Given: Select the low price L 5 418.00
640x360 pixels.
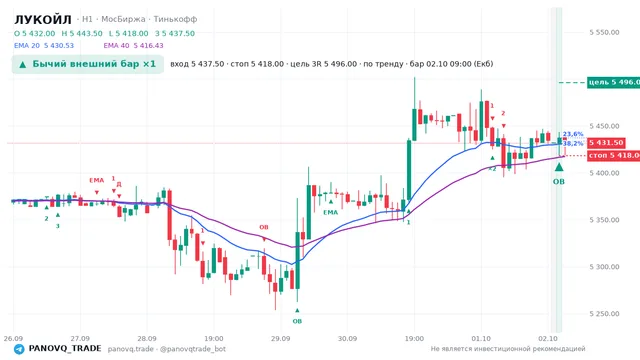Looking at the screenshot, I should (129, 33).
